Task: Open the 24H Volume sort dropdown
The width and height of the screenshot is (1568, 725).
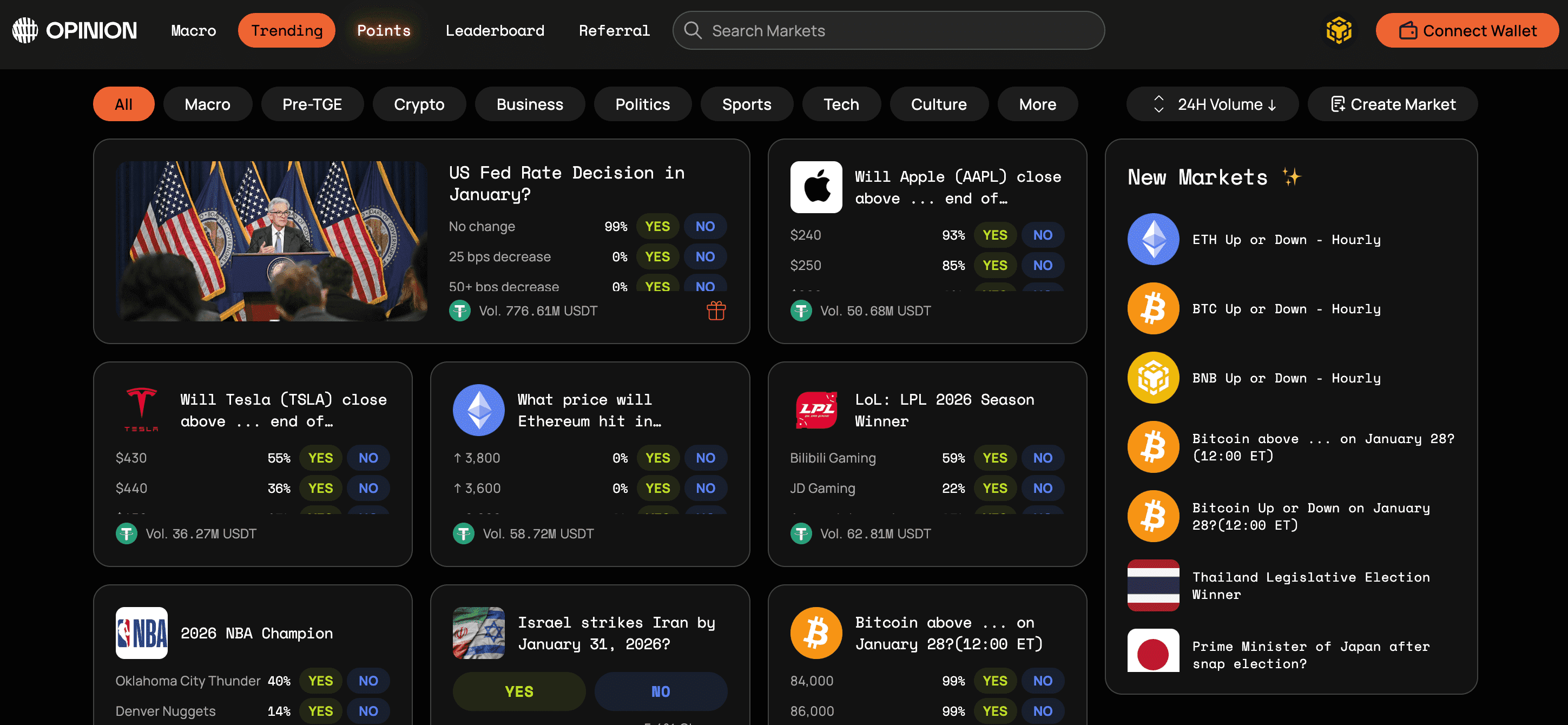Action: (x=1211, y=104)
